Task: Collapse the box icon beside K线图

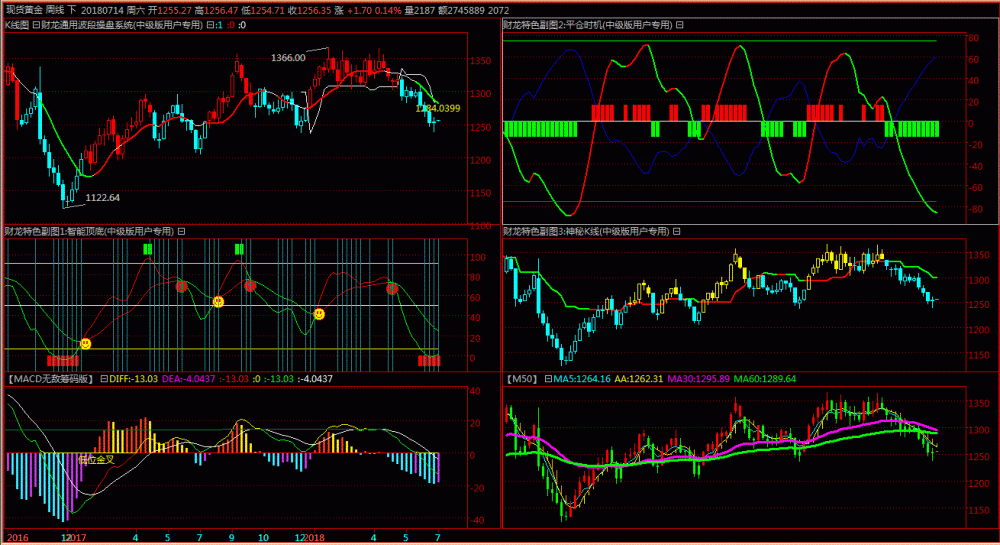Action: point(36,25)
